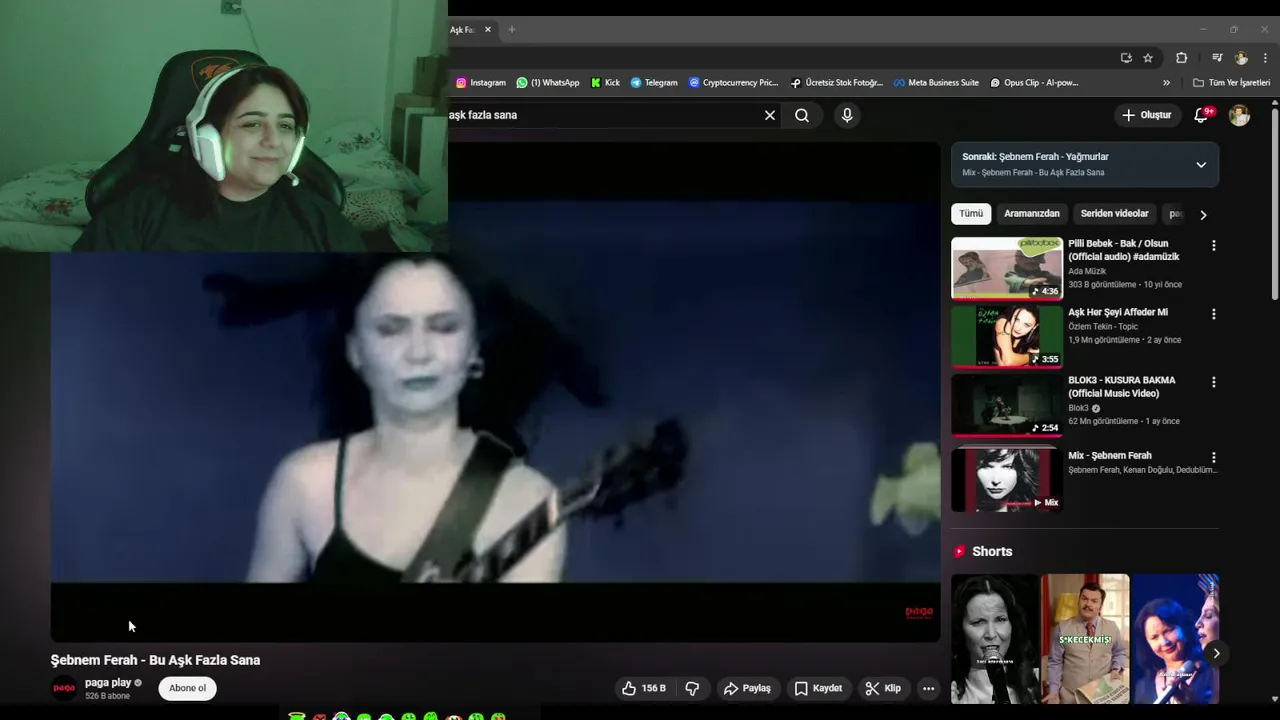Image resolution: width=1280 pixels, height=720 pixels.
Task: Open the Telegram bookmark
Action: (x=654, y=83)
